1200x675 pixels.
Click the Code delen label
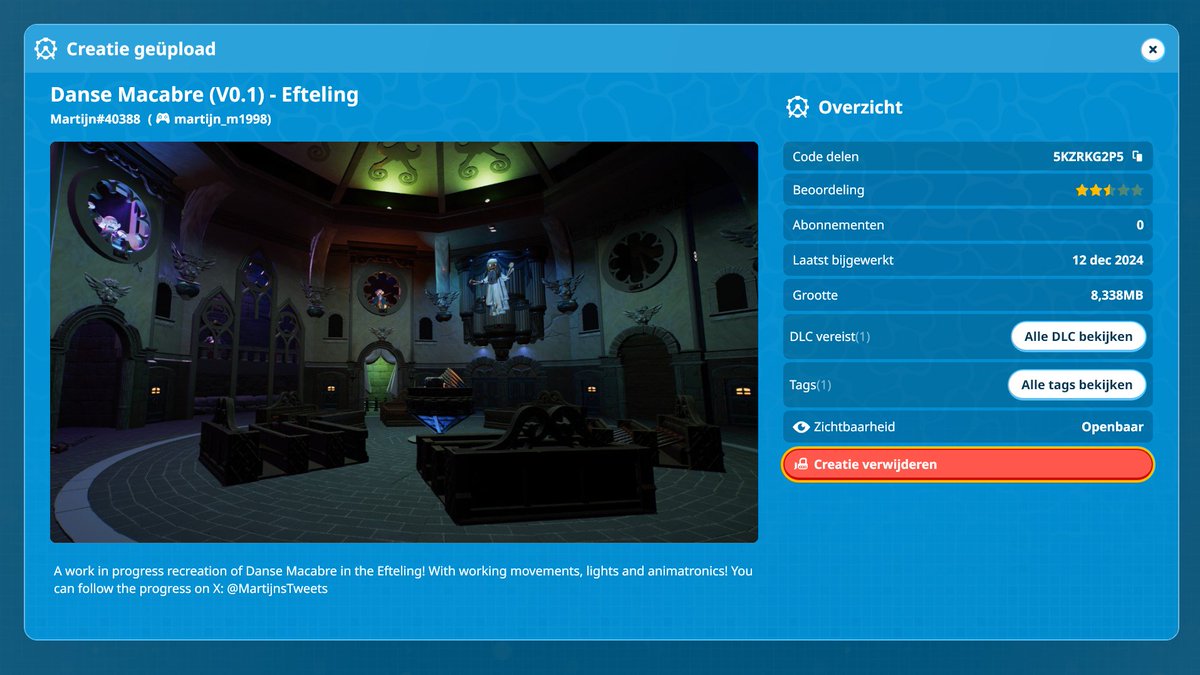coord(825,157)
